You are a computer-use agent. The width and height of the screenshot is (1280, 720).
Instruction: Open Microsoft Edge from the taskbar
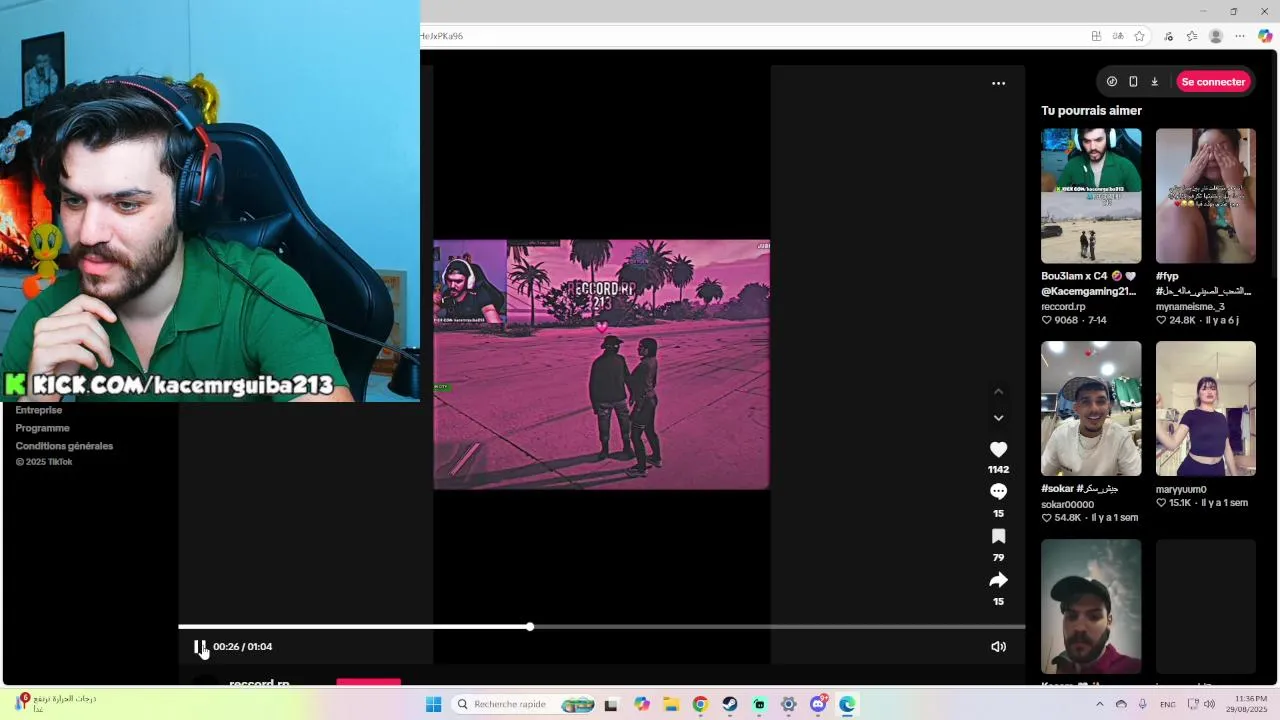[x=847, y=704]
